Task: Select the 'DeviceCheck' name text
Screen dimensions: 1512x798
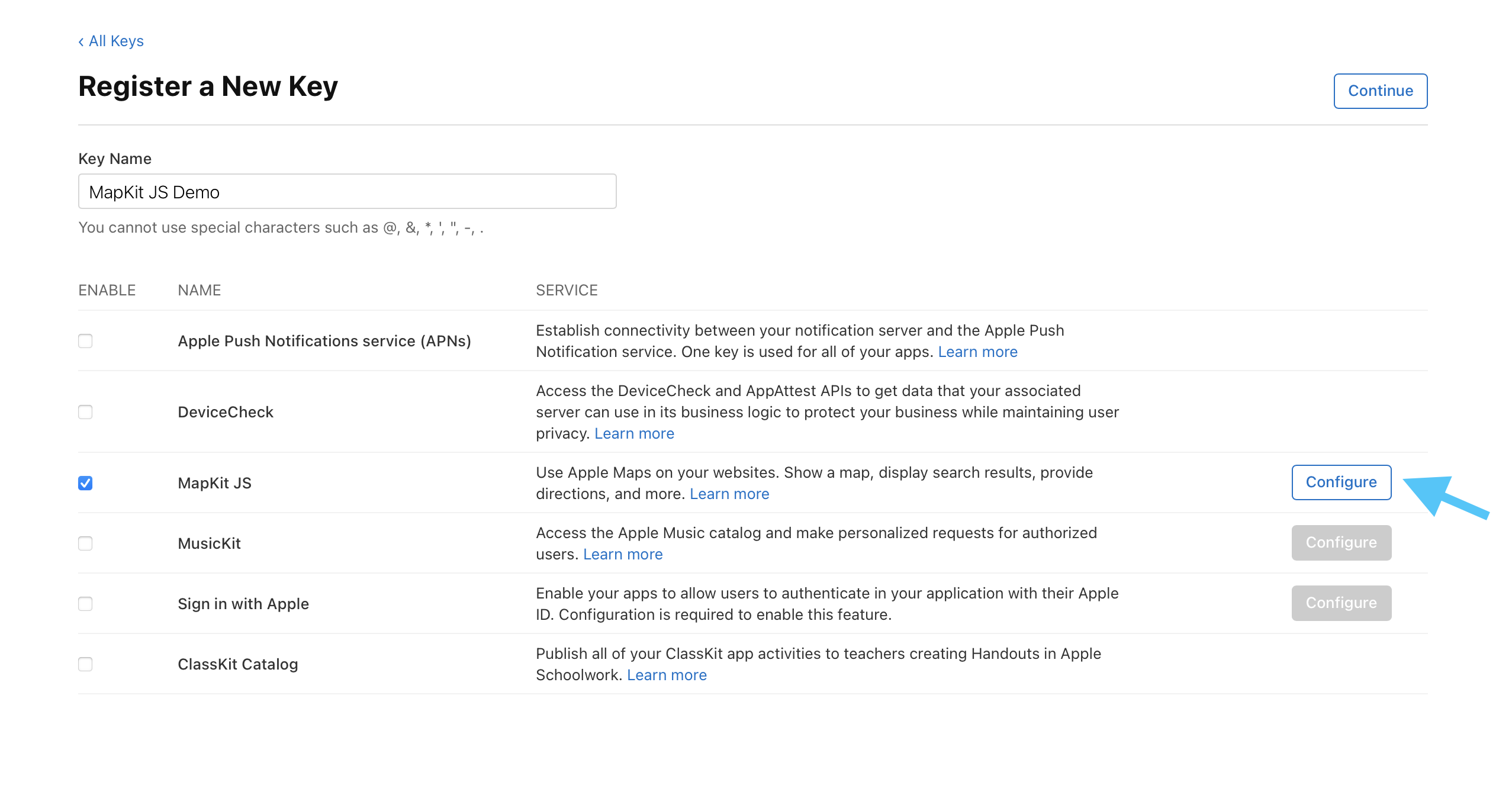Action: pyautogui.click(x=226, y=412)
